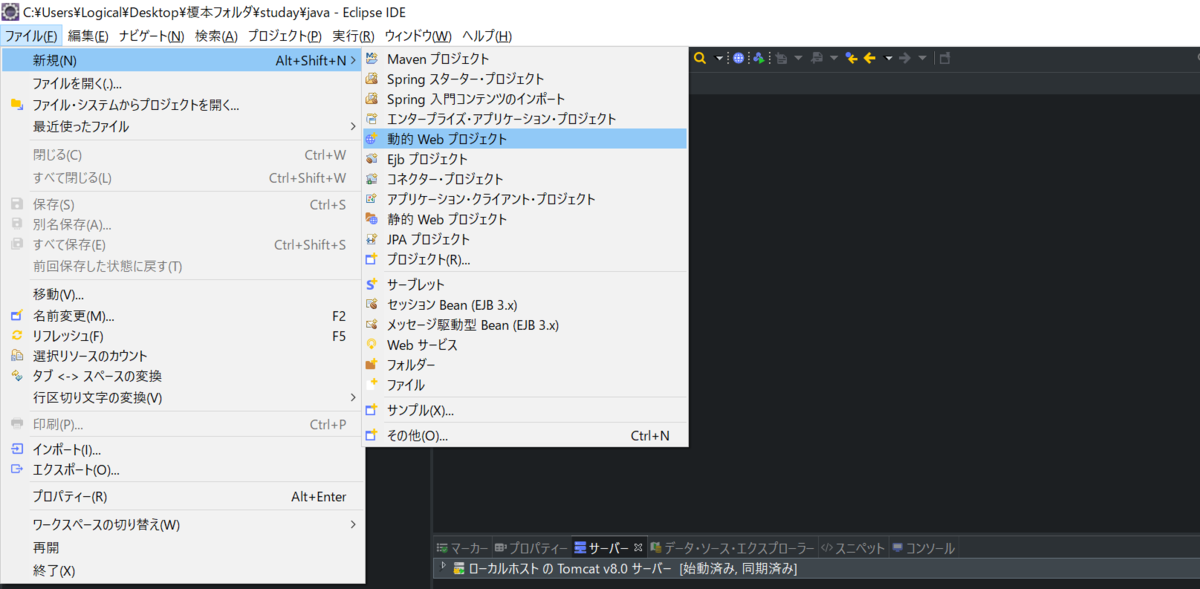The width and height of the screenshot is (1200, 589).
Task: Open the ヘルプ(H) menu
Action: (x=487, y=36)
